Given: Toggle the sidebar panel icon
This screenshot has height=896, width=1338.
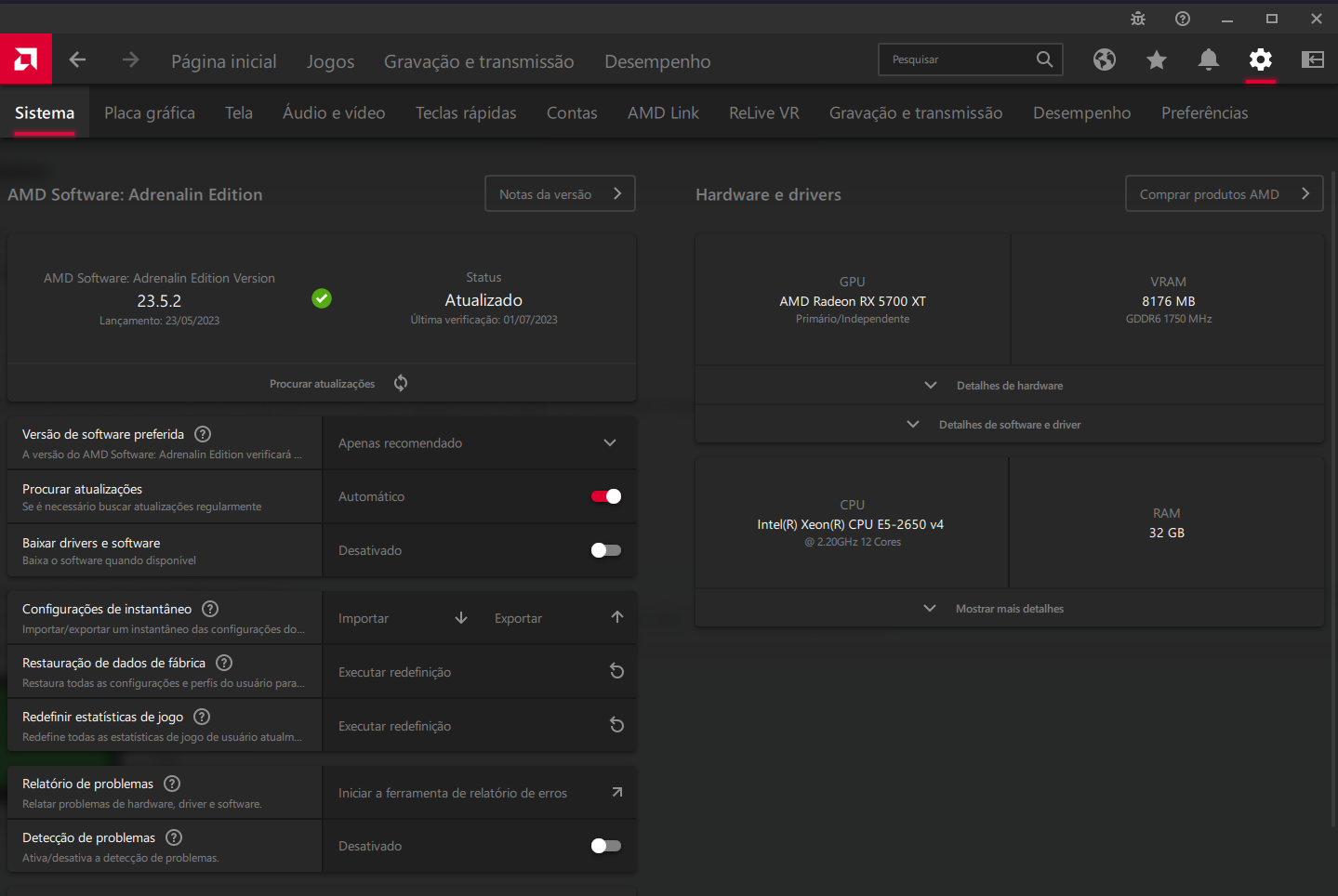Looking at the screenshot, I should tap(1313, 59).
